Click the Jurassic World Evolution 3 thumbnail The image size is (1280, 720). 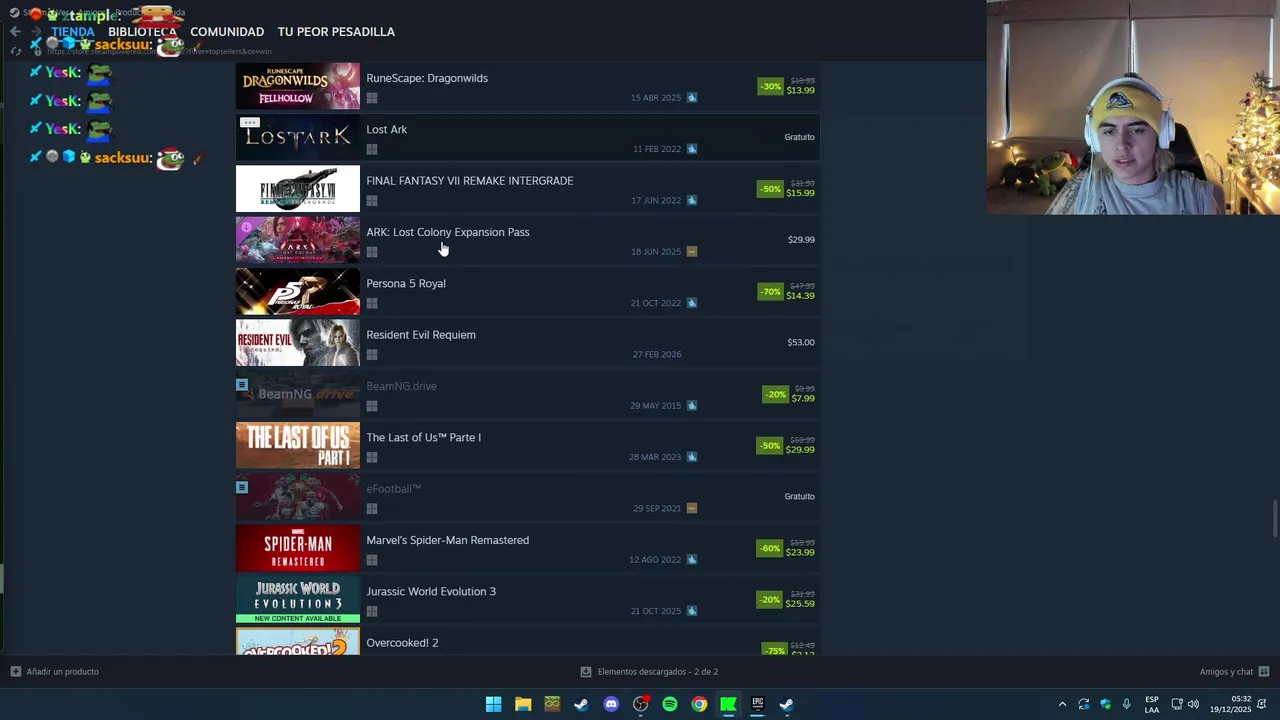298,599
